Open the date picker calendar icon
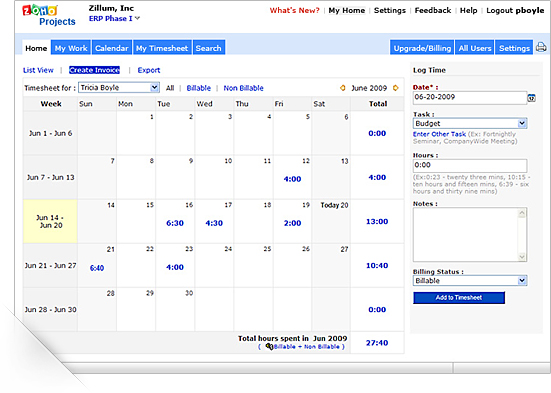Viewport: 551px width, 393px height. 532,98
